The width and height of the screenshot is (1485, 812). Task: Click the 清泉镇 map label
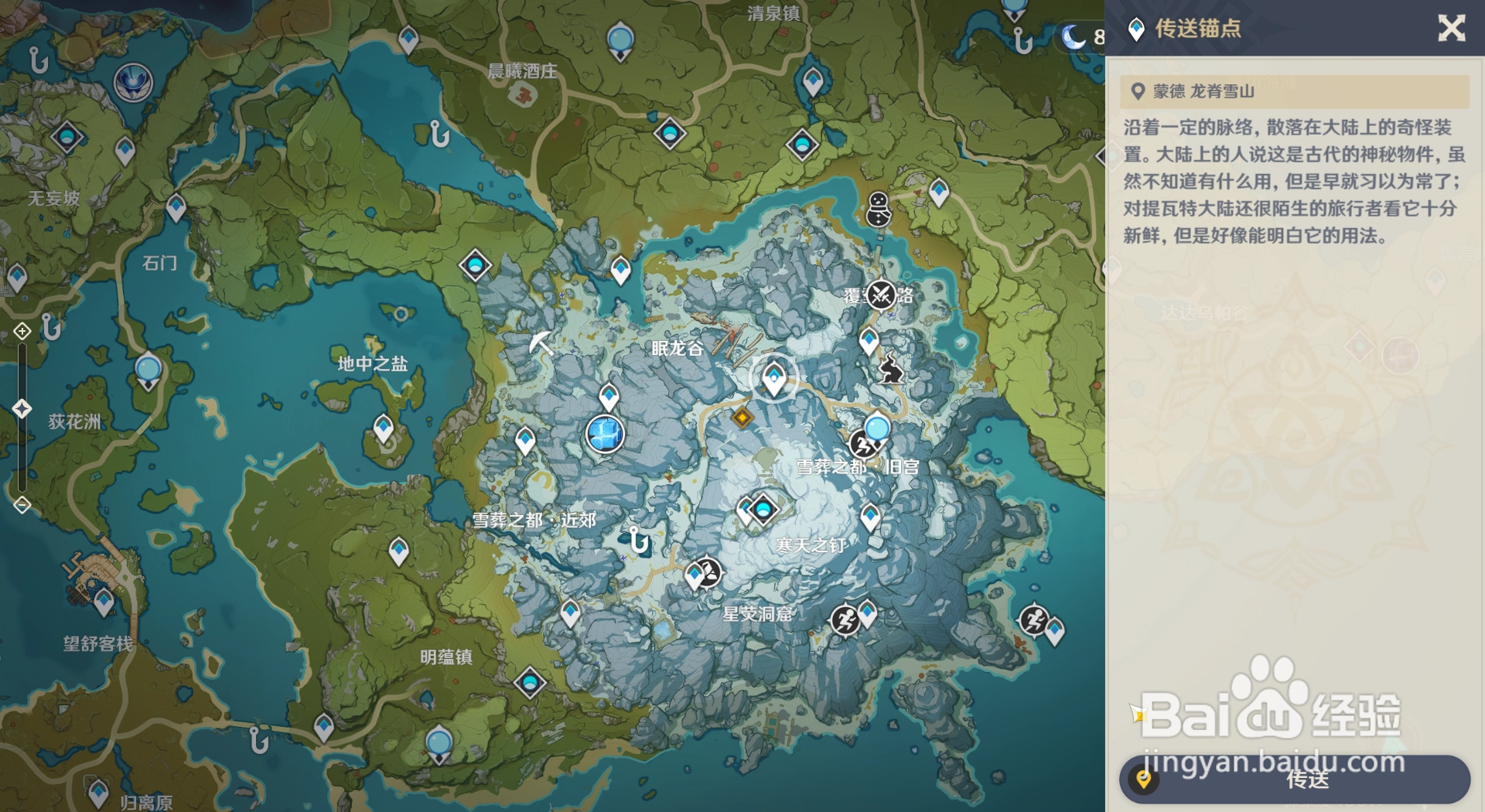[773, 13]
